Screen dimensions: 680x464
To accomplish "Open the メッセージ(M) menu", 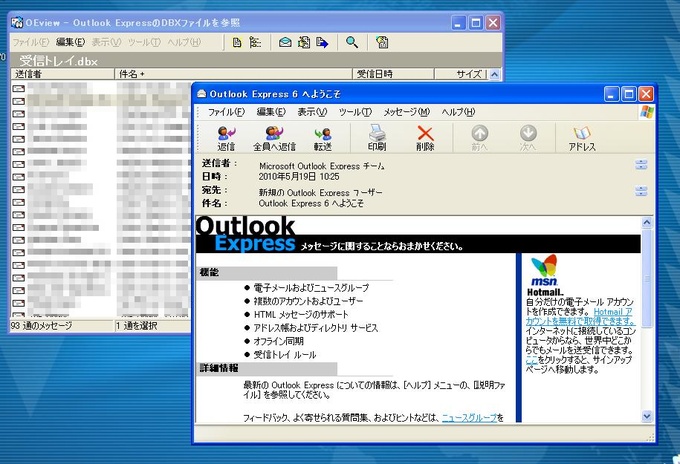I will [x=406, y=112].
